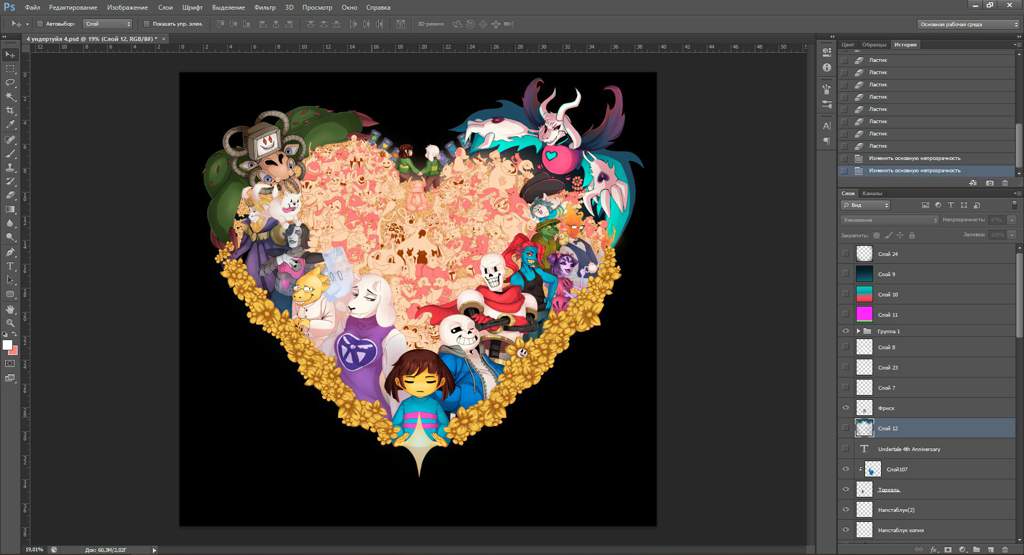Click lock transparent pixels icon
Screen dimensions: 1024x555
click(x=876, y=235)
